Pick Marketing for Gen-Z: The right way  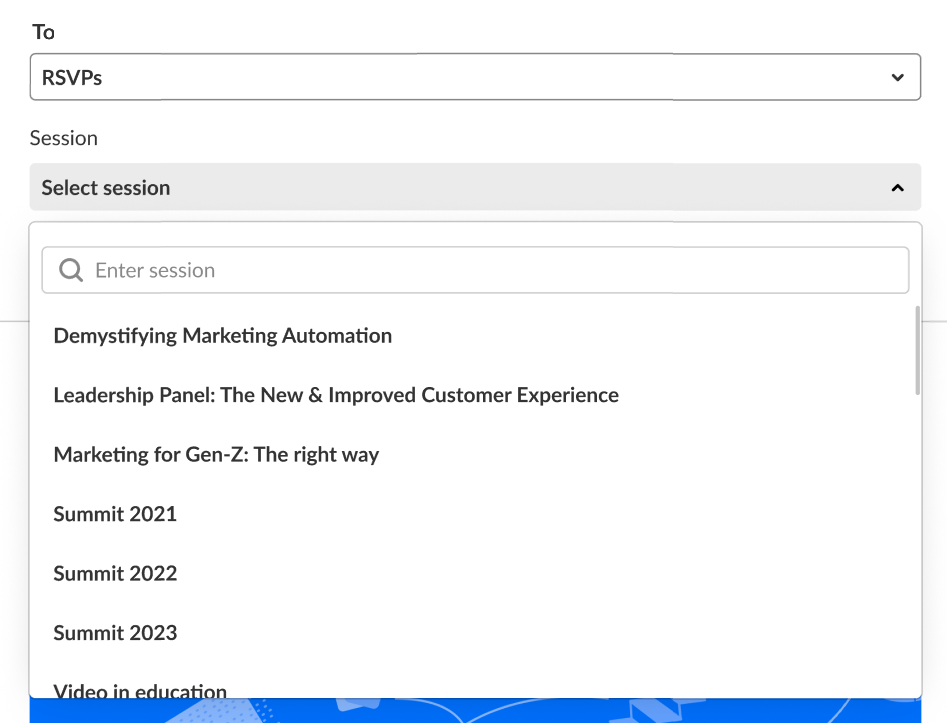[216, 455]
